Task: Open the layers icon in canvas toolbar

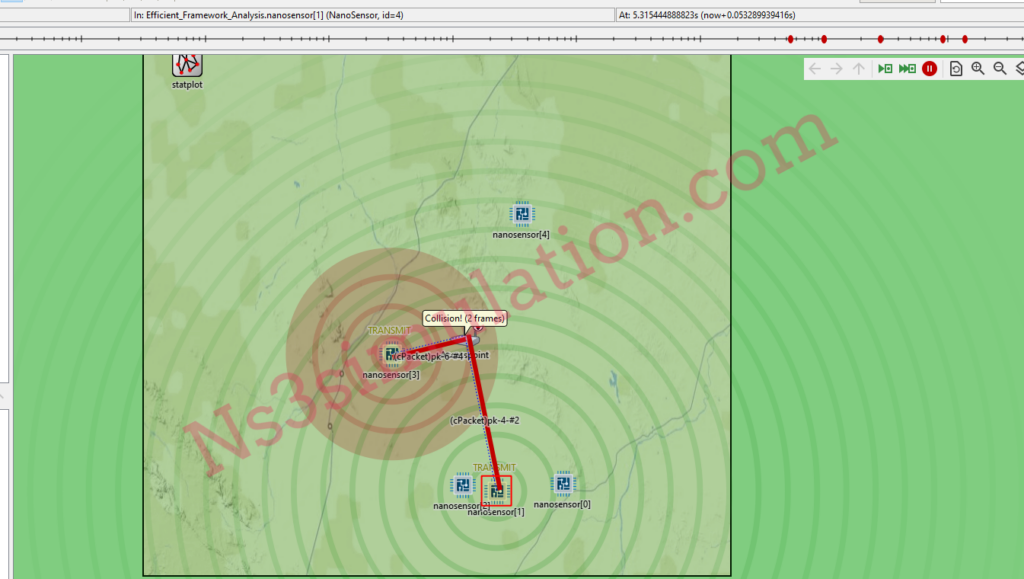Action: tap(1019, 69)
